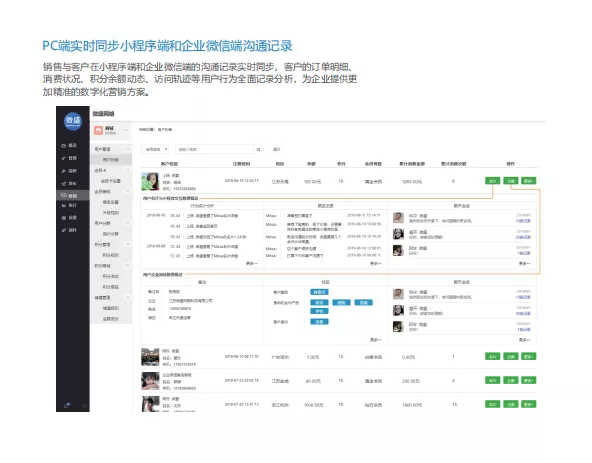Click middle green 企微 button in the 江苏无锡 row

(x=510, y=181)
